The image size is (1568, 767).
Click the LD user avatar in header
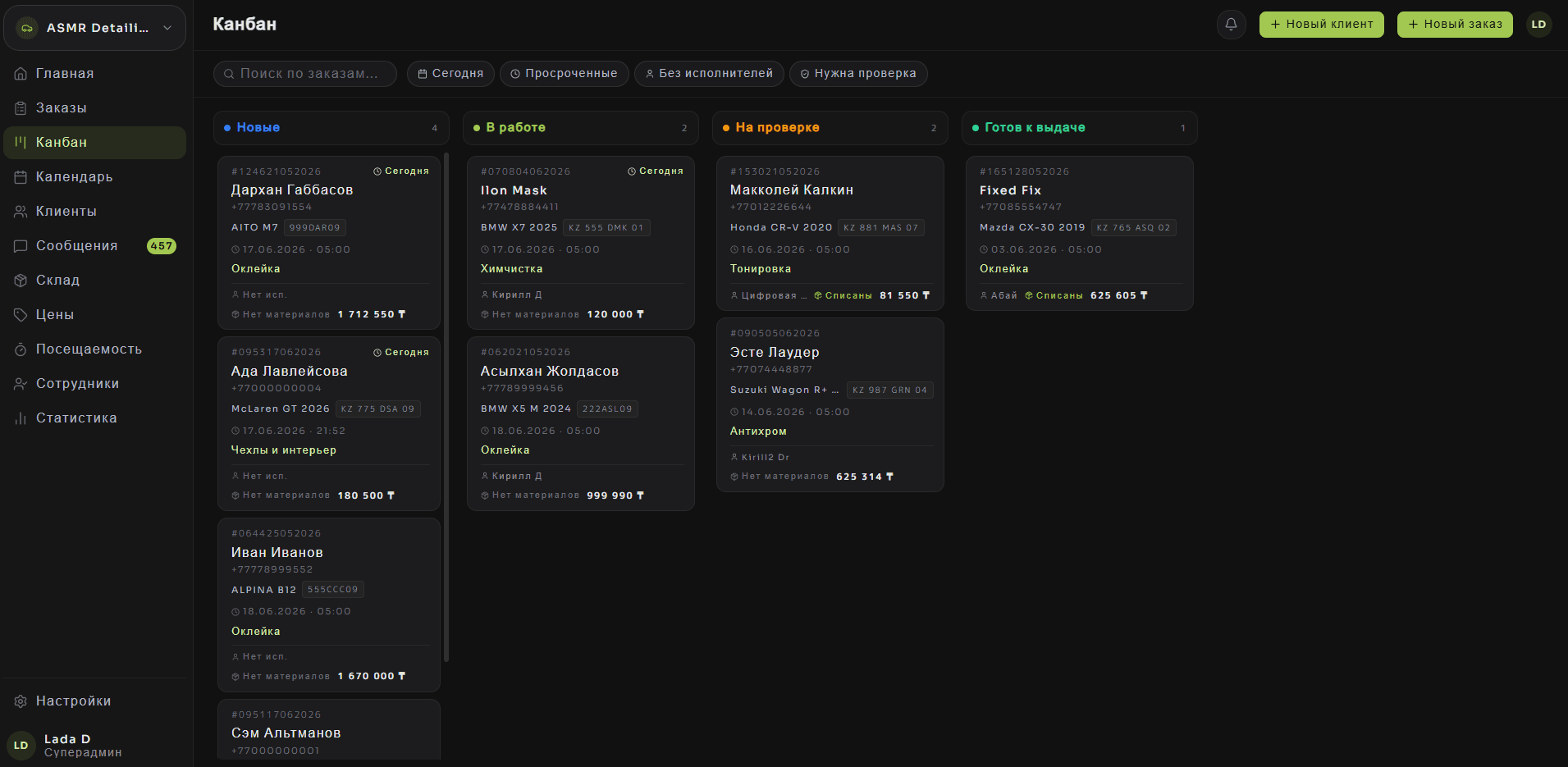[1538, 25]
